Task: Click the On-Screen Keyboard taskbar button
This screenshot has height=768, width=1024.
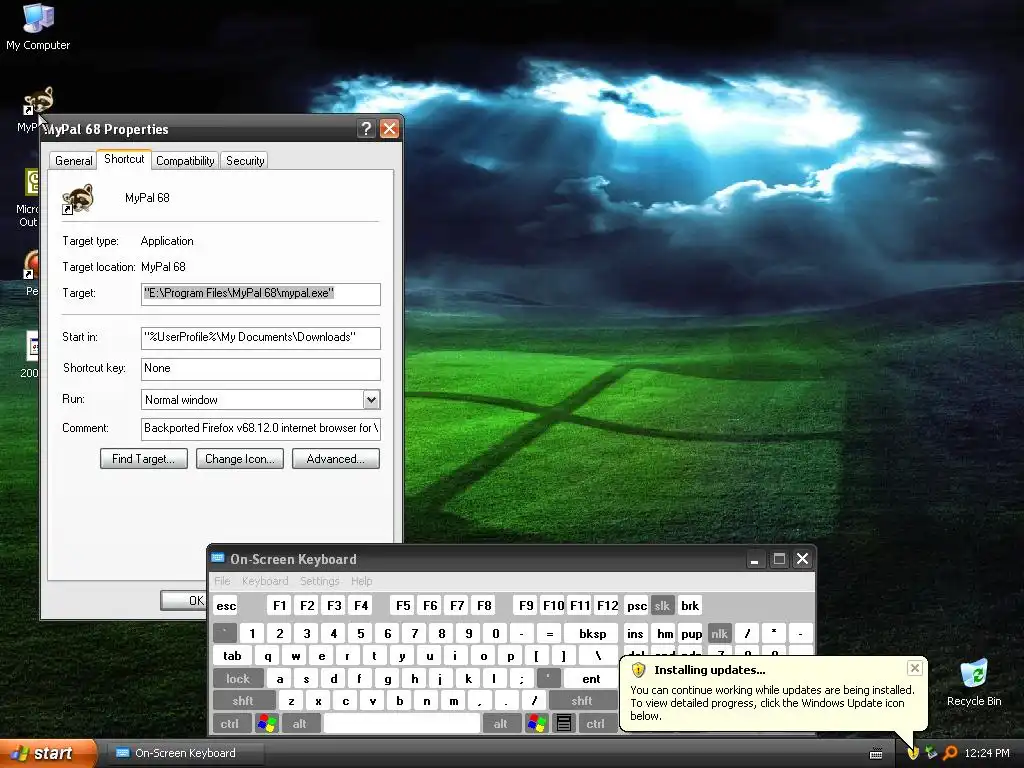Action: pos(185,753)
